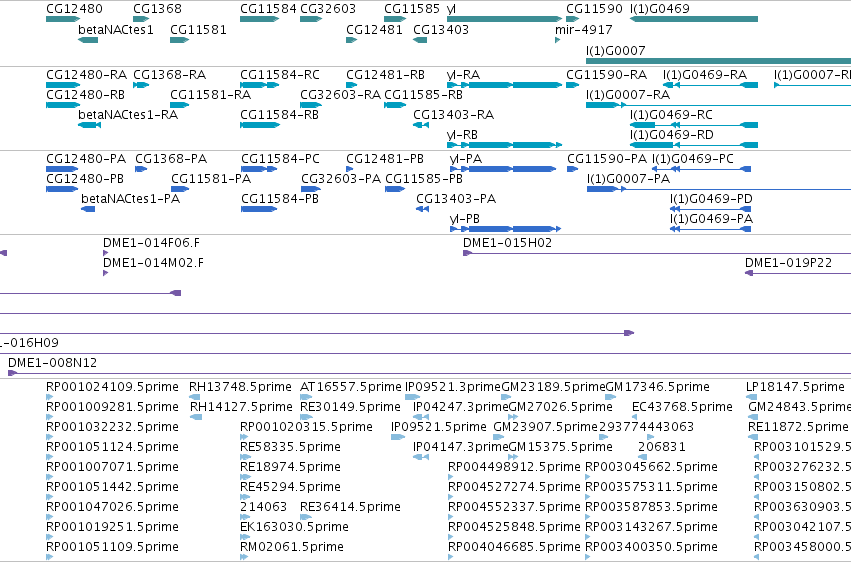Click transcript CG11590-RA
Image resolution: width=851 pixels, height=562 pixels.
click(x=573, y=85)
